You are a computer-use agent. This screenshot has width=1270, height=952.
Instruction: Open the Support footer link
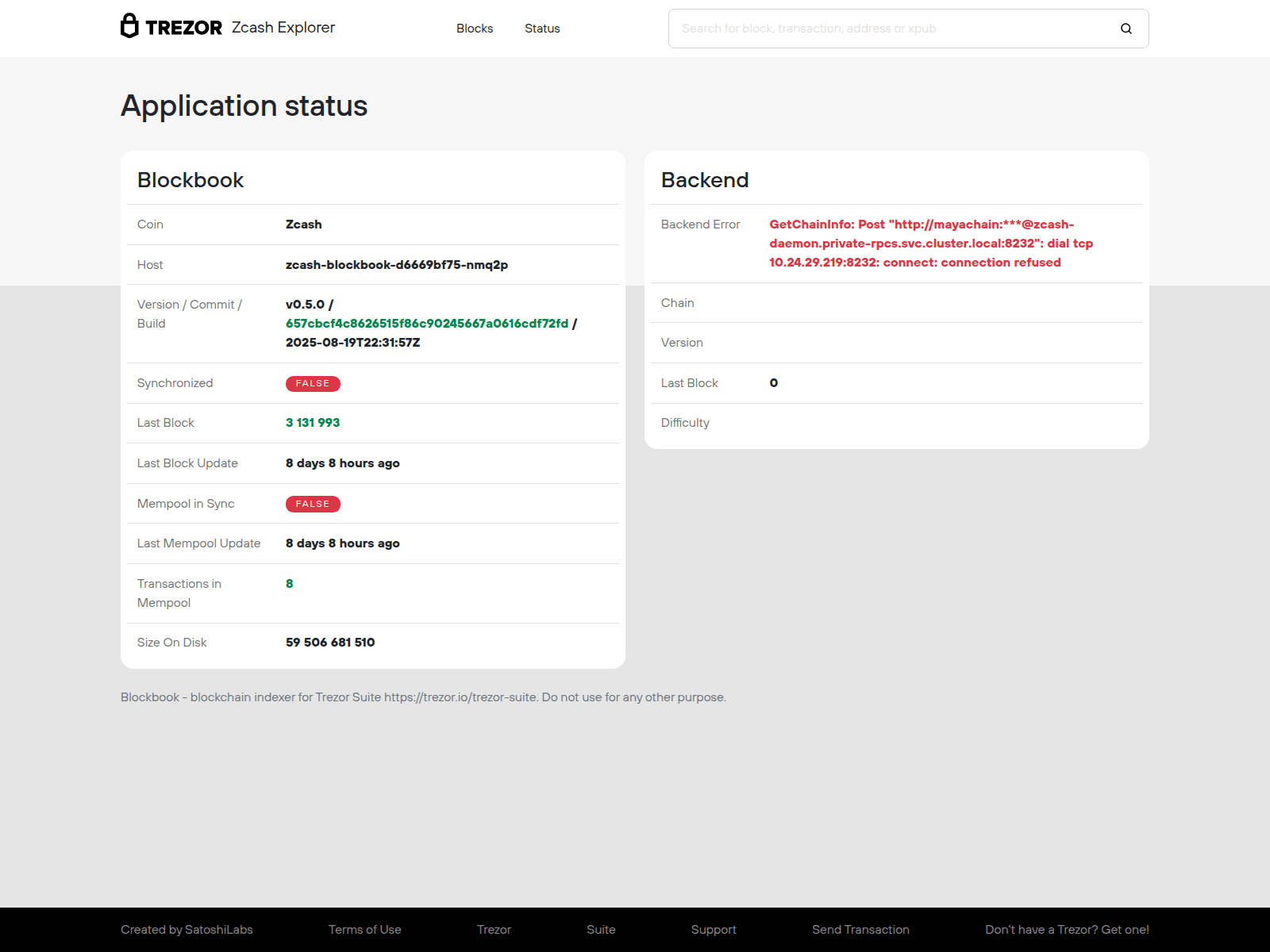coord(714,930)
